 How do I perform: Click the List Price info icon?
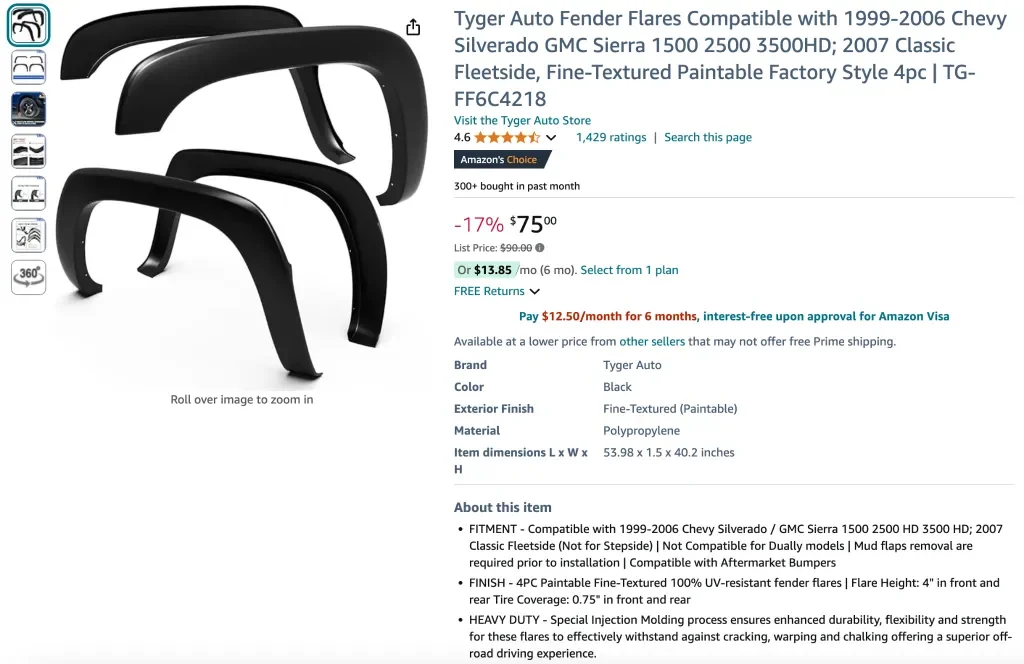coord(540,248)
